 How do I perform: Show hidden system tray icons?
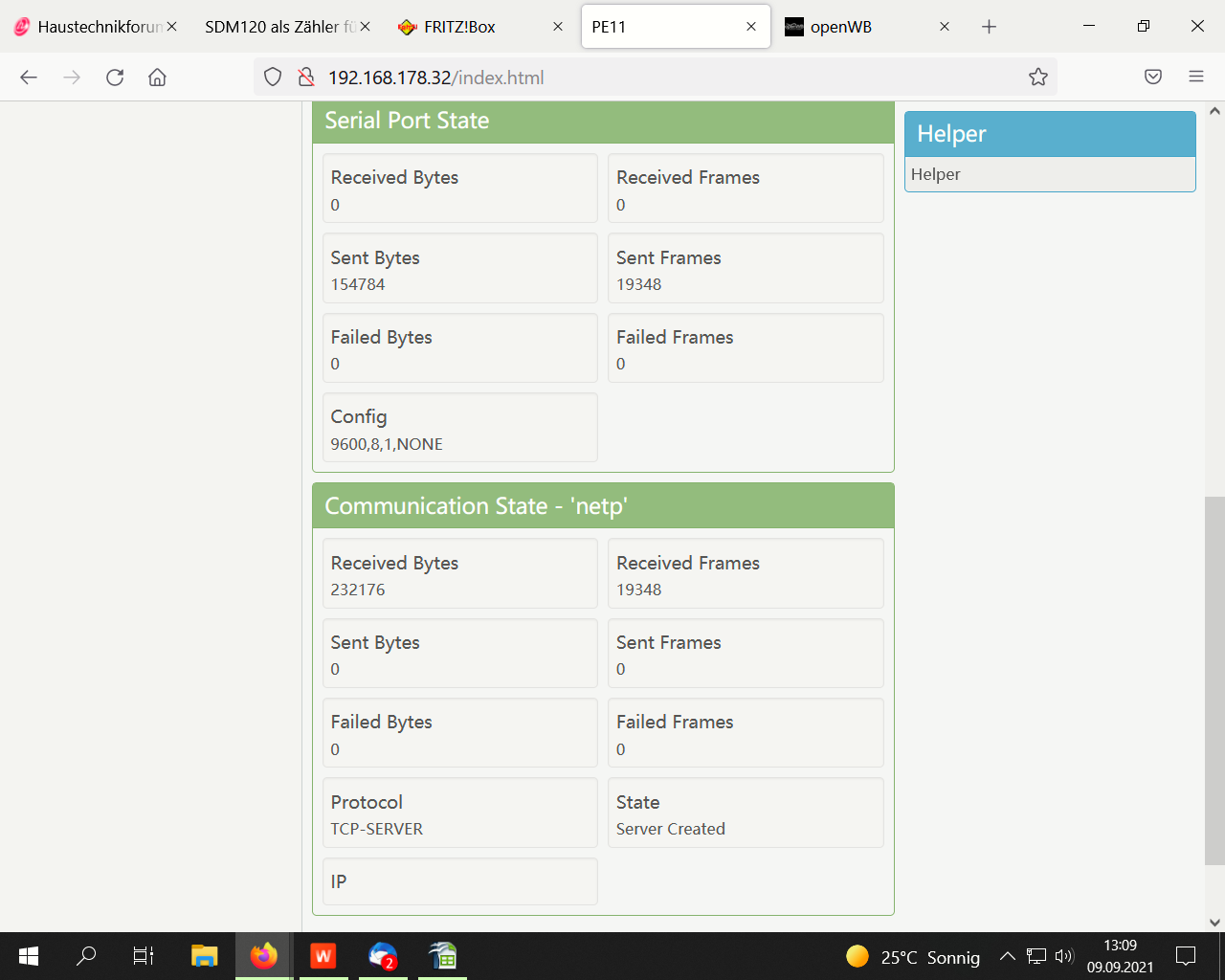1007,956
